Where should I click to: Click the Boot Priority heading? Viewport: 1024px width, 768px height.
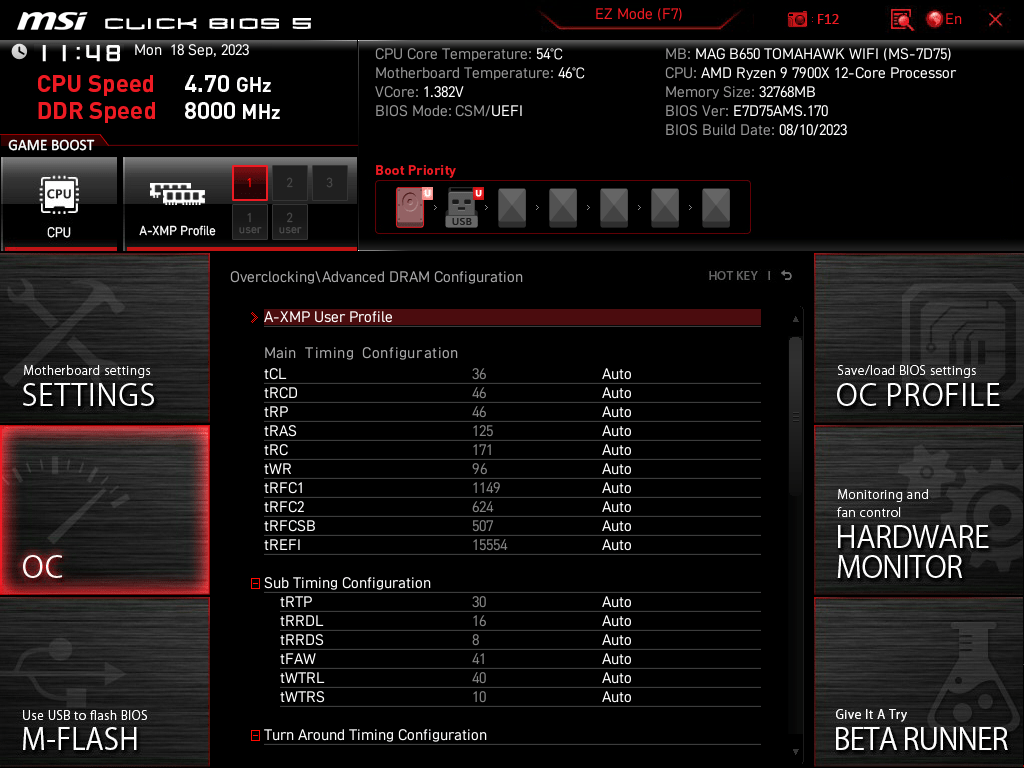tap(415, 170)
